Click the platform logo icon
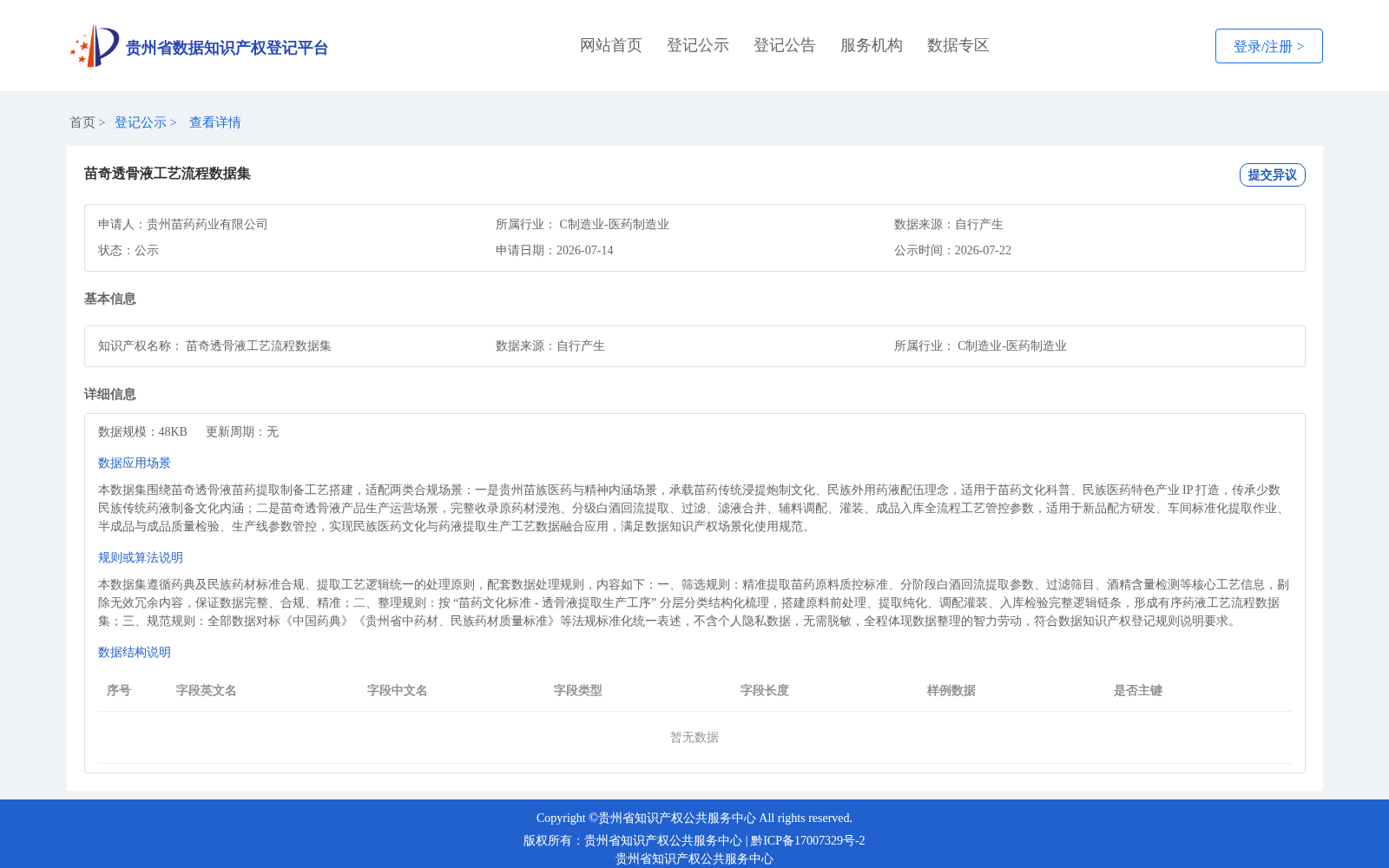The image size is (1389, 868). [95, 46]
